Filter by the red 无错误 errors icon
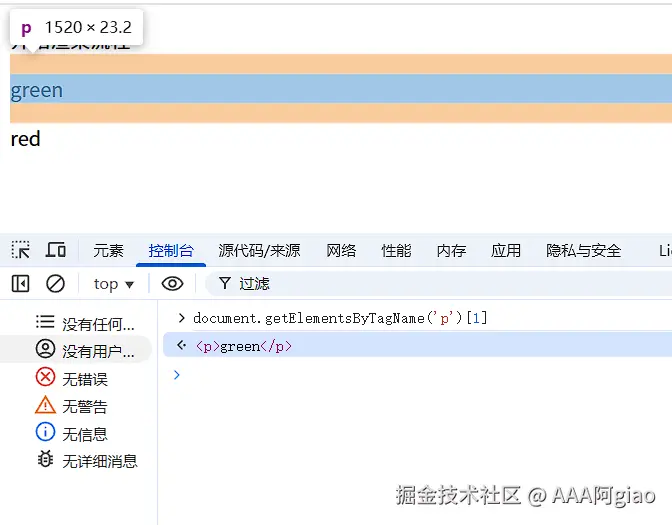This screenshot has width=672, height=525. [45, 378]
